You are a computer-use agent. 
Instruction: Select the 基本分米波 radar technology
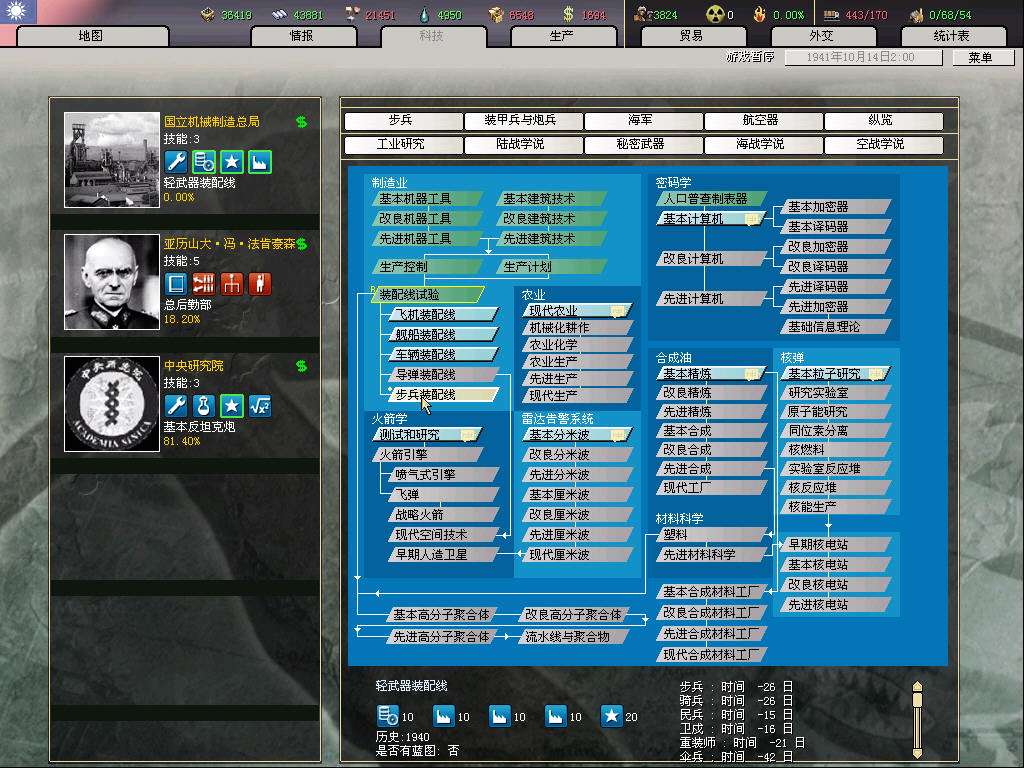coord(577,434)
